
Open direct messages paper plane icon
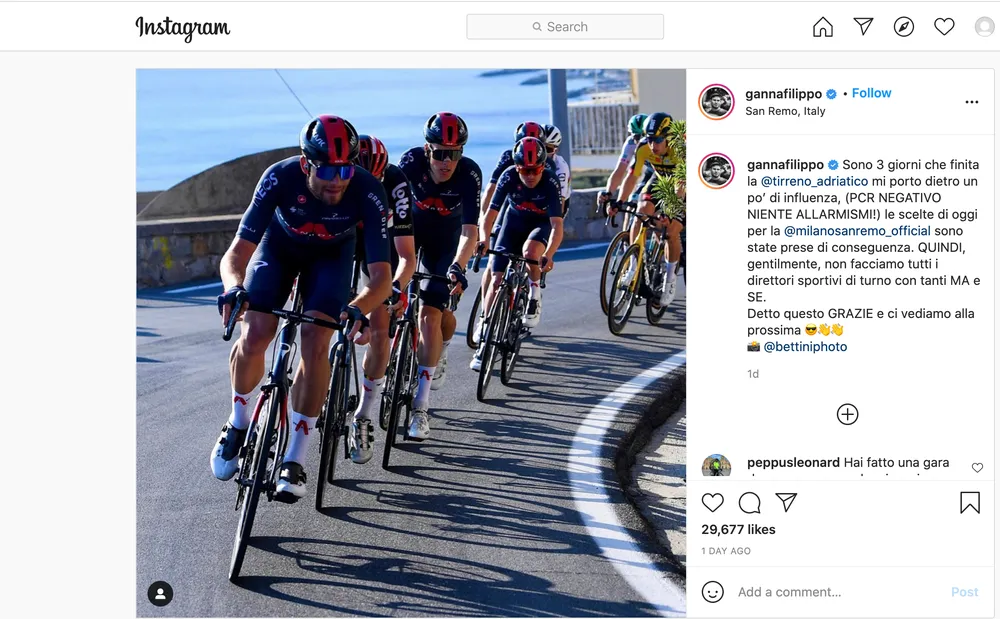click(863, 26)
